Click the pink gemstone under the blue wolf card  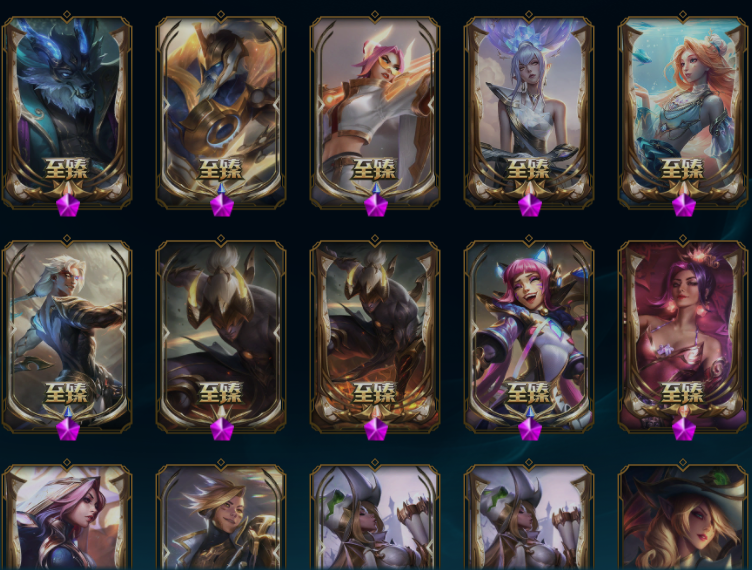click(x=68, y=206)
